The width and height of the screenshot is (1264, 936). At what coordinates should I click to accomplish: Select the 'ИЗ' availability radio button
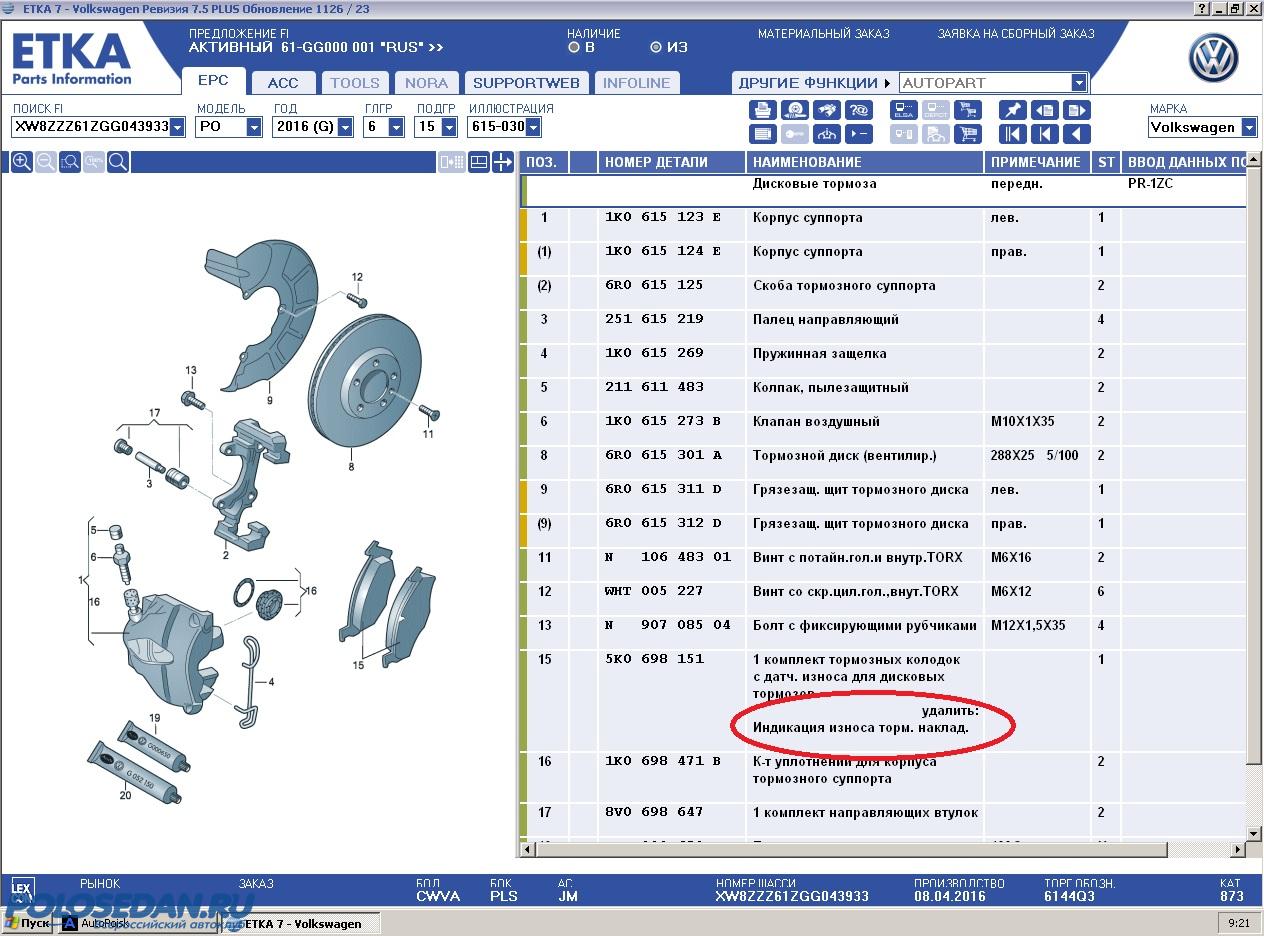(x=656, y=47)
